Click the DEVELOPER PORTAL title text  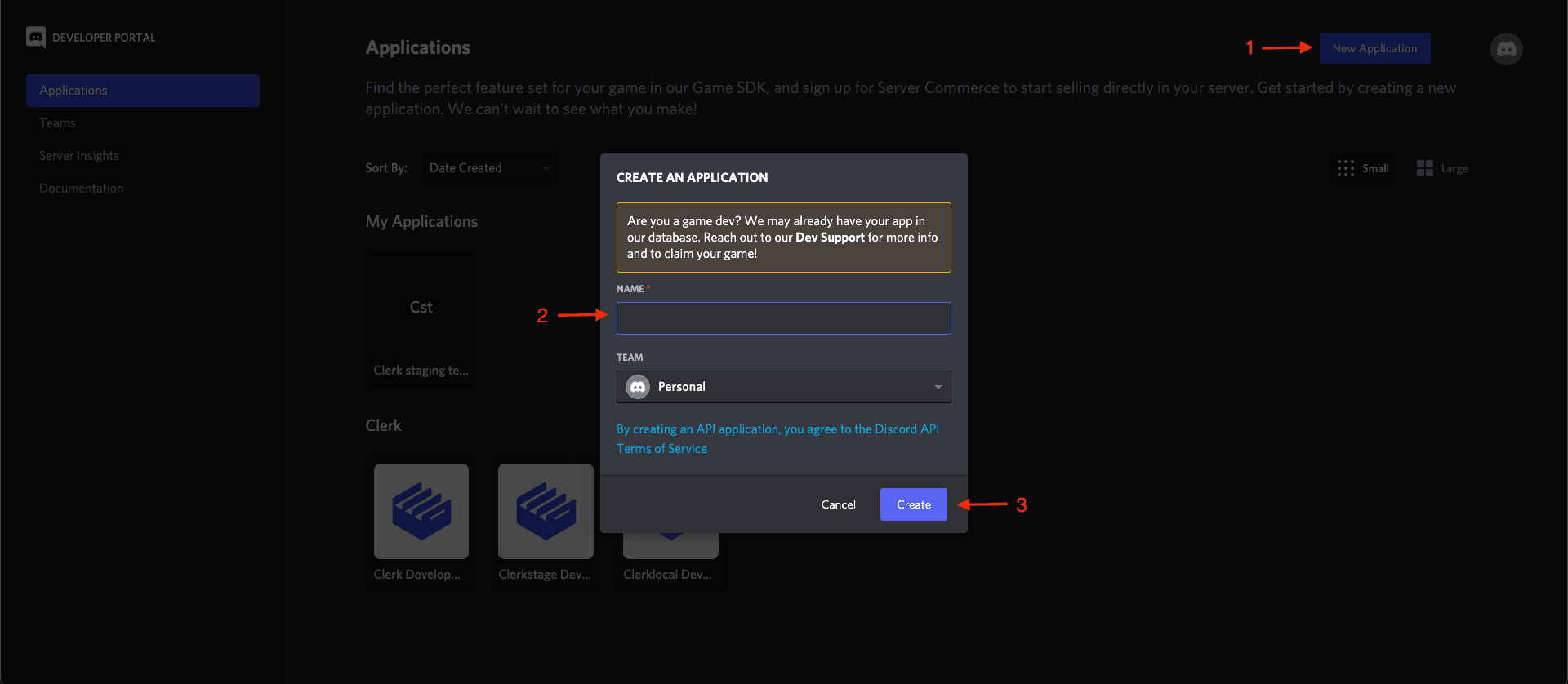104,38
